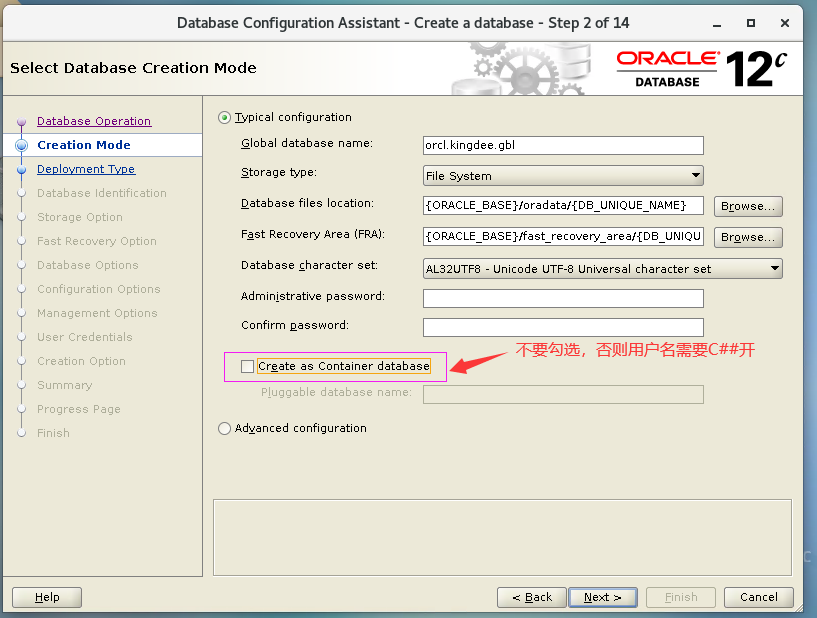Close the Database Configuration Assistant window
Image resolution: width=817 pixels, height=618 pixels.
coord(785,23)
